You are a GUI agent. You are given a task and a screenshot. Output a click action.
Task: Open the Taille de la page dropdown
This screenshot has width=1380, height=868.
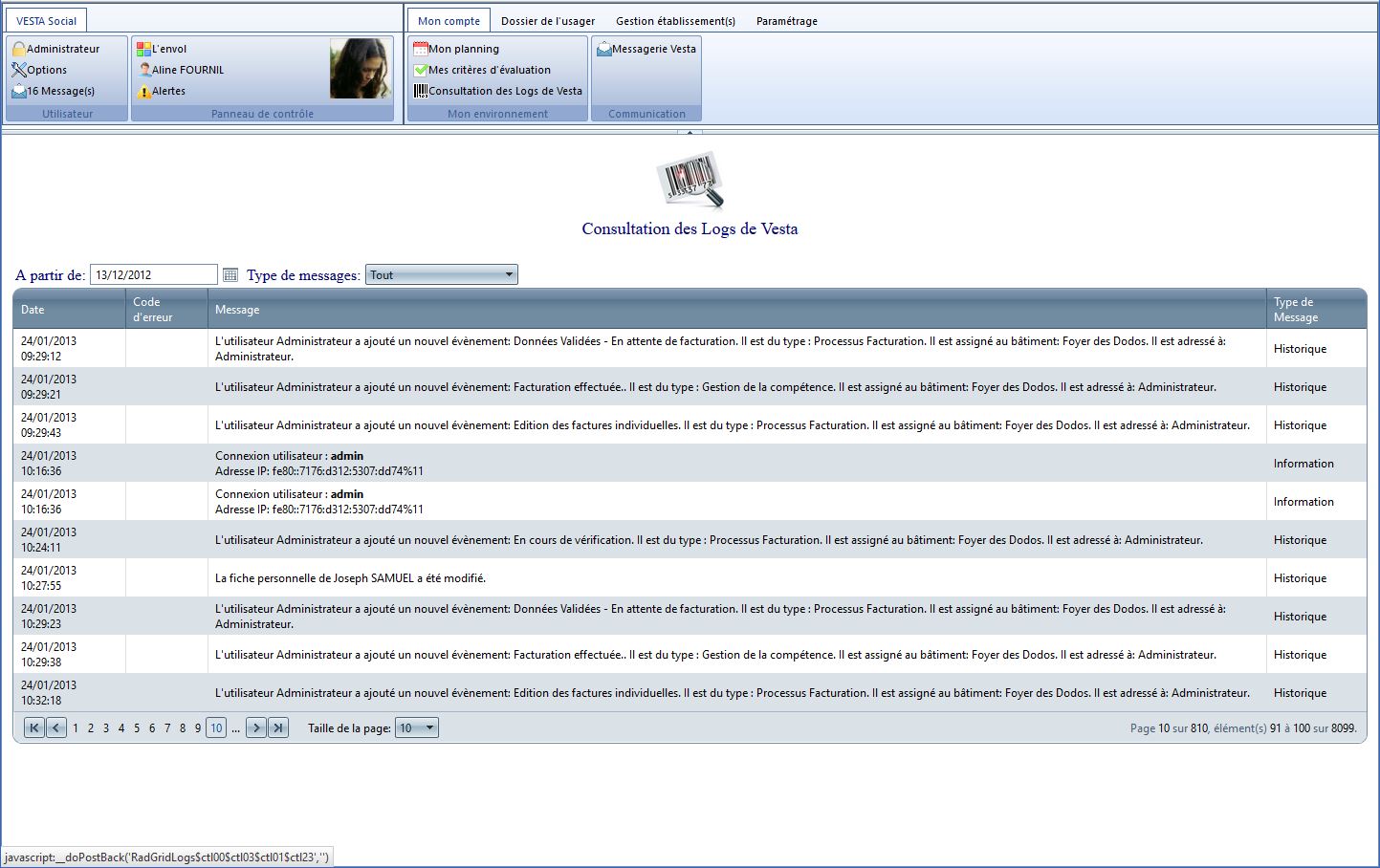429,728
